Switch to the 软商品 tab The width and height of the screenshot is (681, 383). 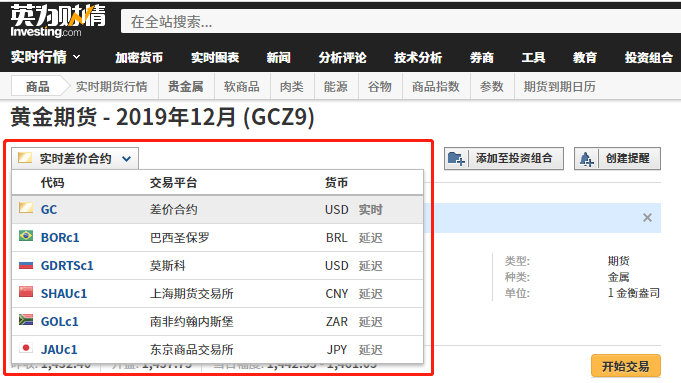[241, 86]
